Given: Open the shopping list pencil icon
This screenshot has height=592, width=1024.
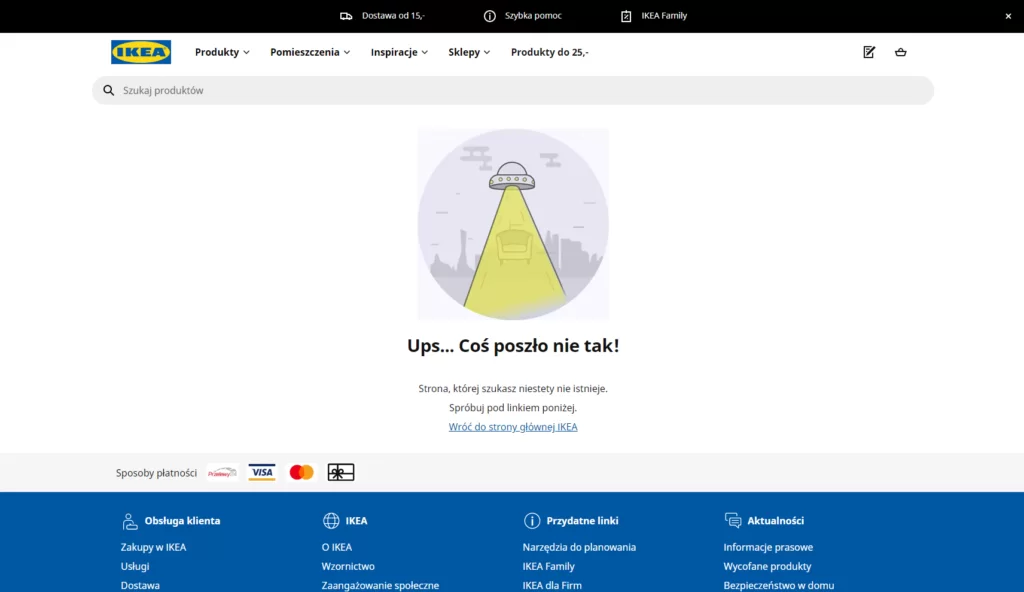Looking at the screenshot, I should 869,52.
